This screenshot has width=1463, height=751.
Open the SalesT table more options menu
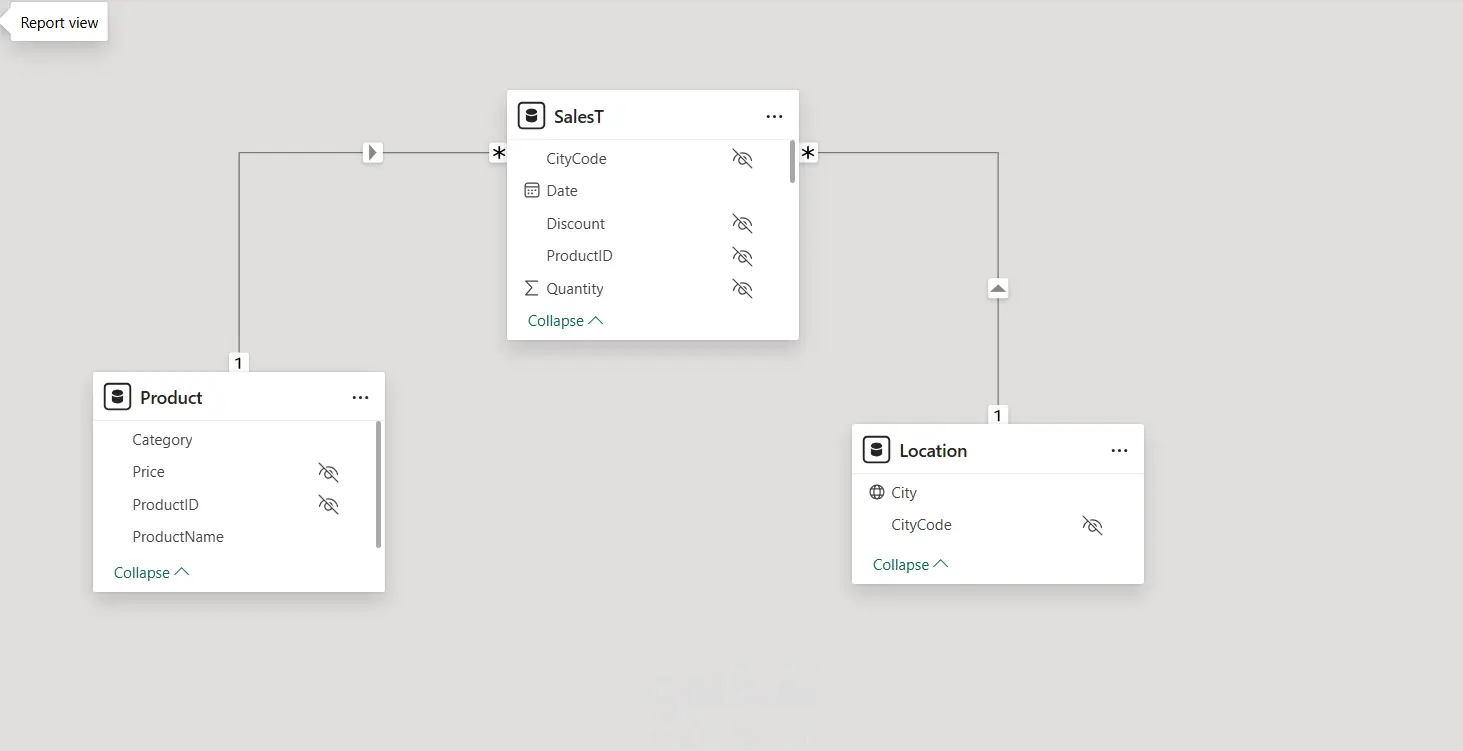774,117
